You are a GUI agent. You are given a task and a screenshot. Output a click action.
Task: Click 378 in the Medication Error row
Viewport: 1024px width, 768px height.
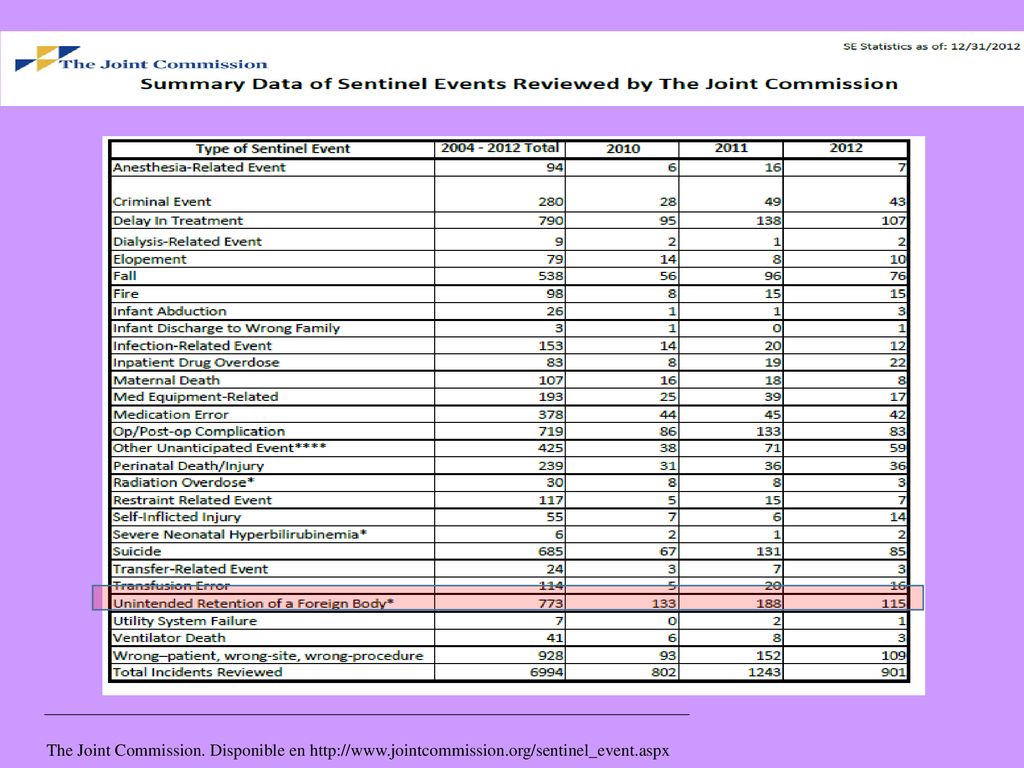tap(551, 414)
